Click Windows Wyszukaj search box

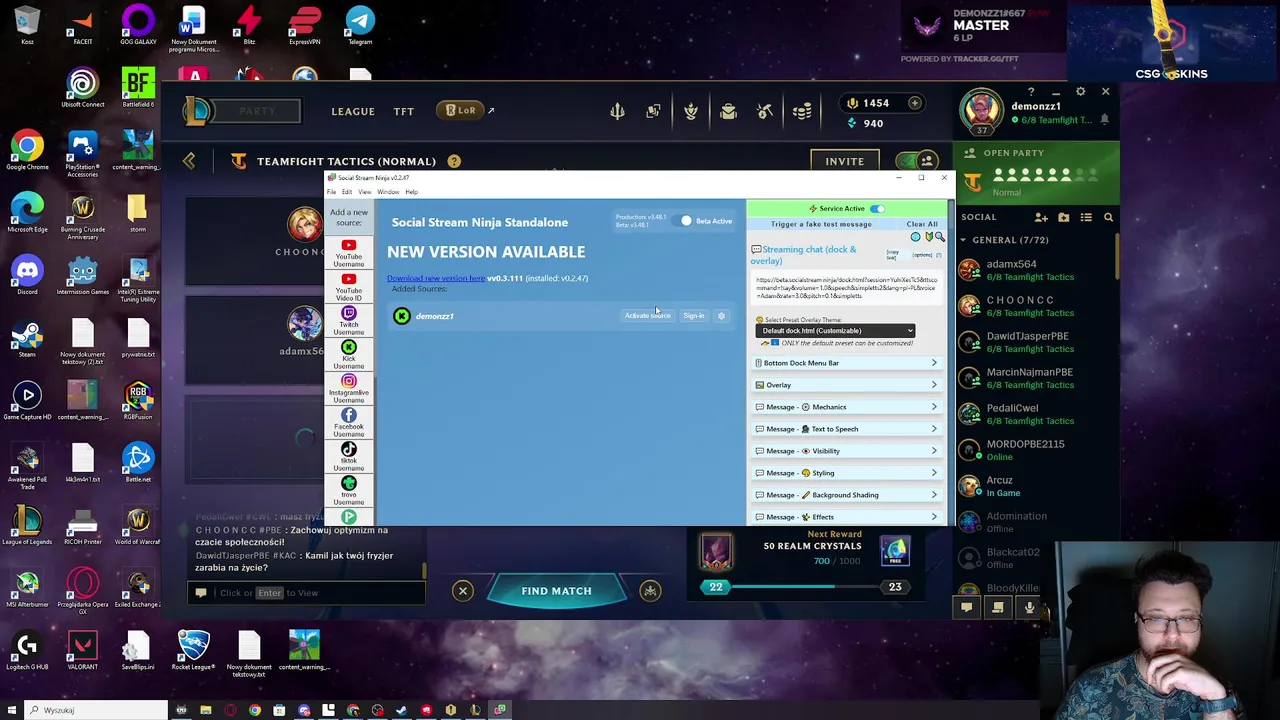pos(96,710)
